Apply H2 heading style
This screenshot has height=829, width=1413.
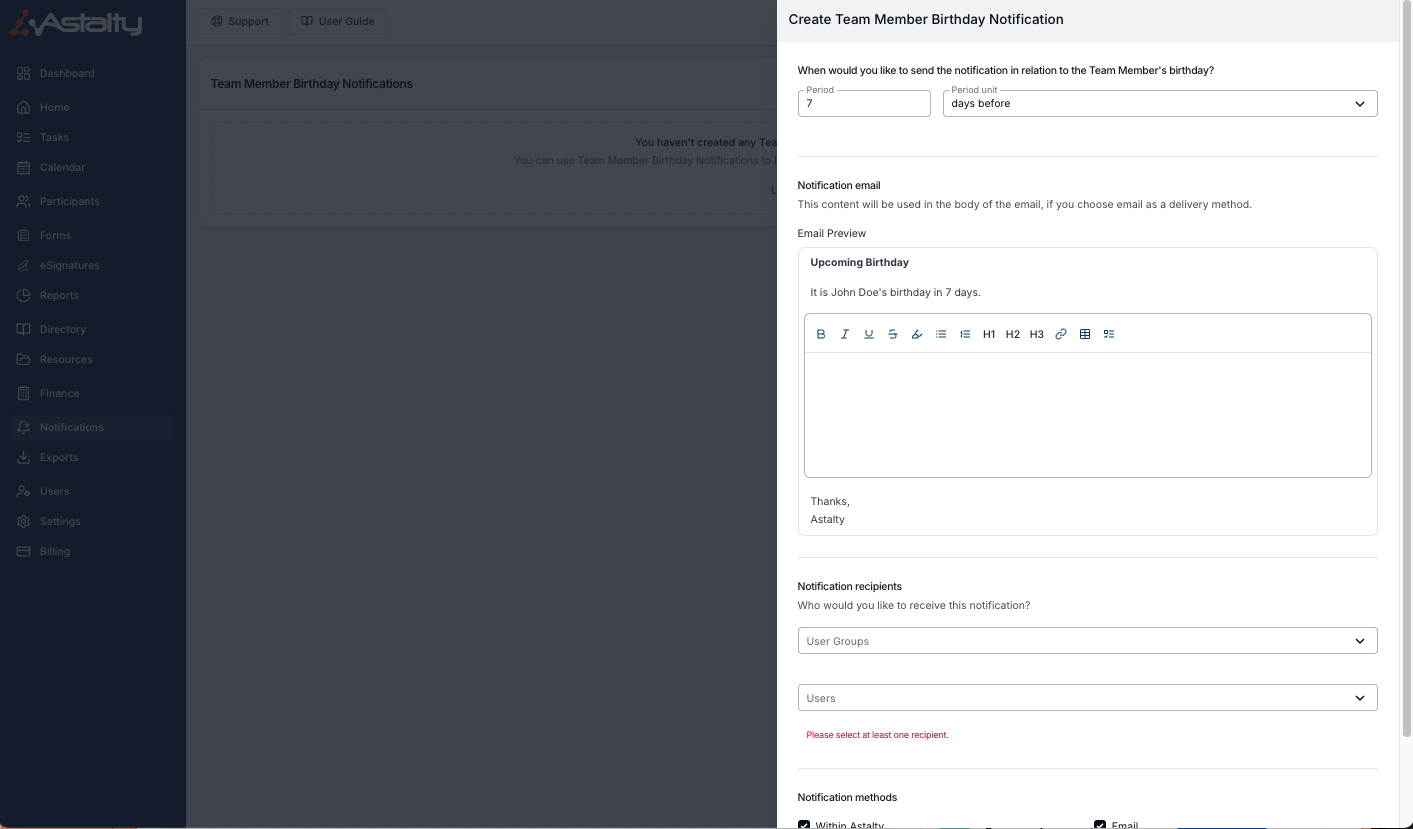(x=1013, y=334)
